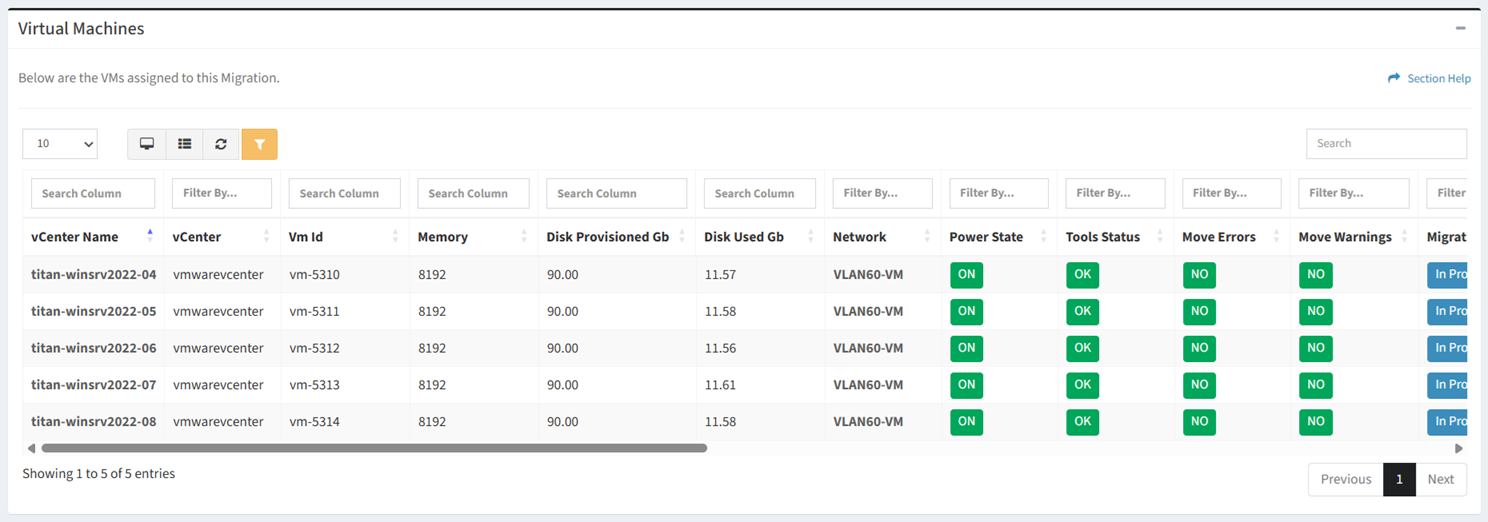The height and width of the screenshot is (522, 1488).
Task: Focus the global Search box
Action: point(1386,143)
